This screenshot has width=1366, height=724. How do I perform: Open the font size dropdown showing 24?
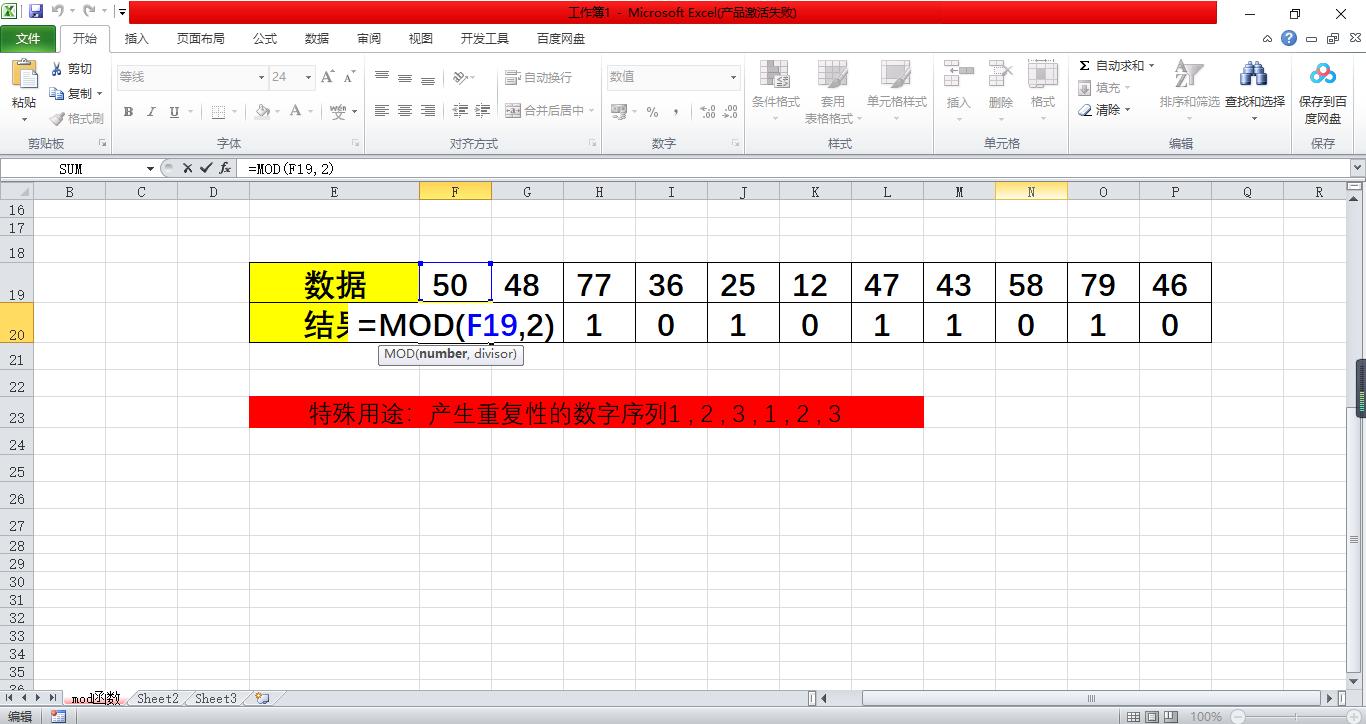(306, 77)
